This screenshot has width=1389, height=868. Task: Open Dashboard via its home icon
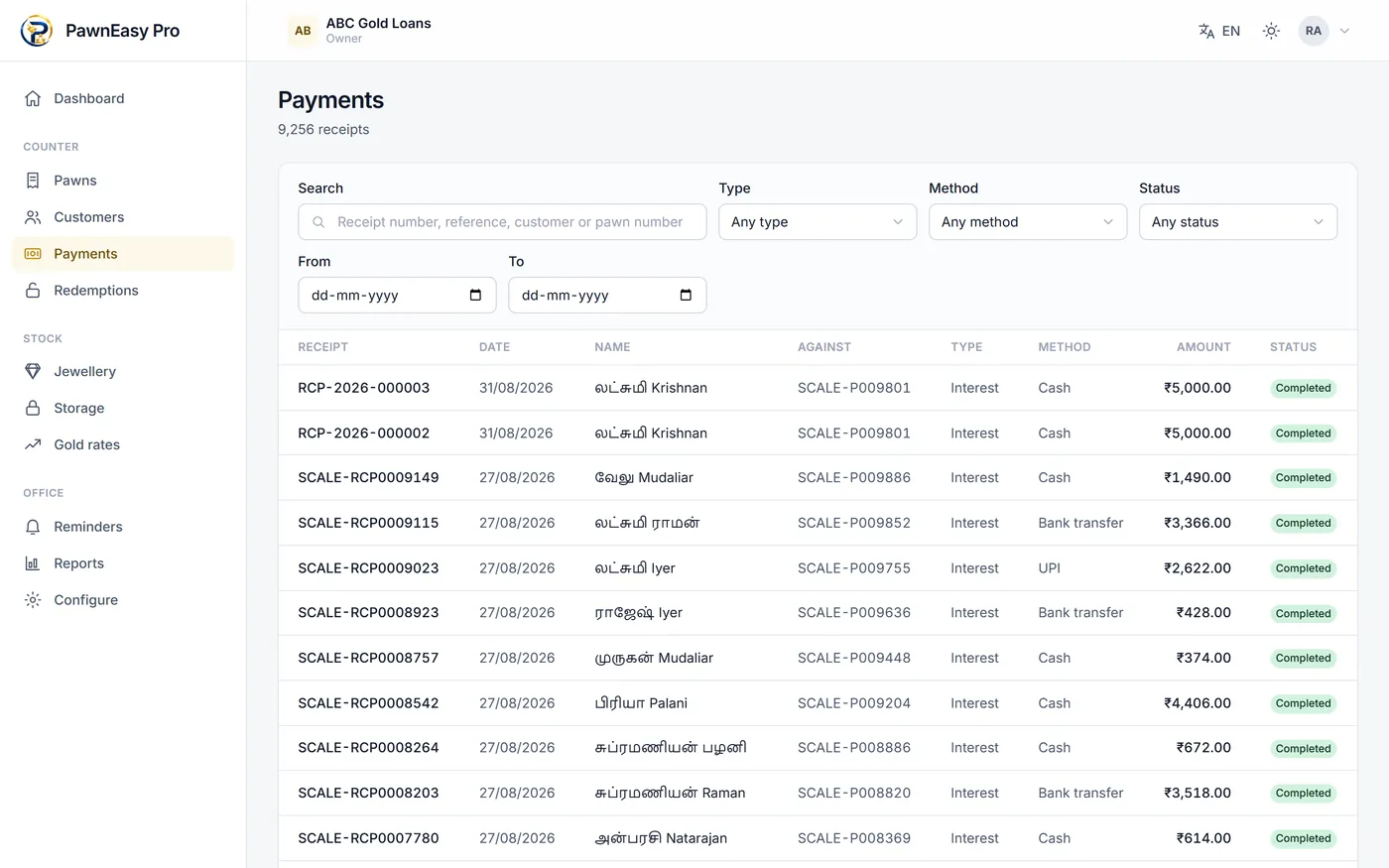33,98
